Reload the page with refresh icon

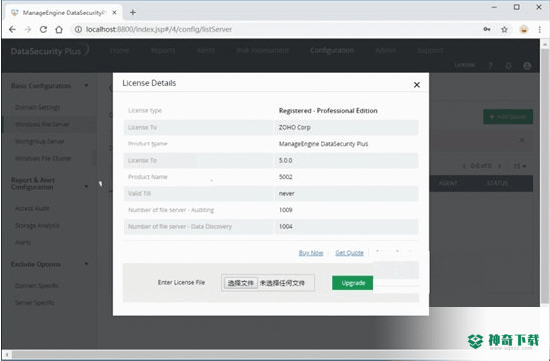pyautogui.click(x=43, y=29)
